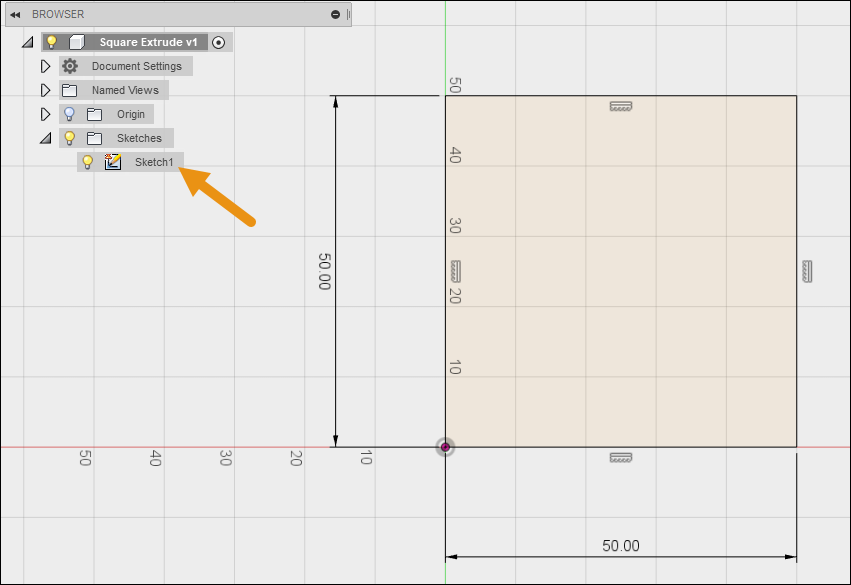Collapse the Sketches folder

(46, 138)
